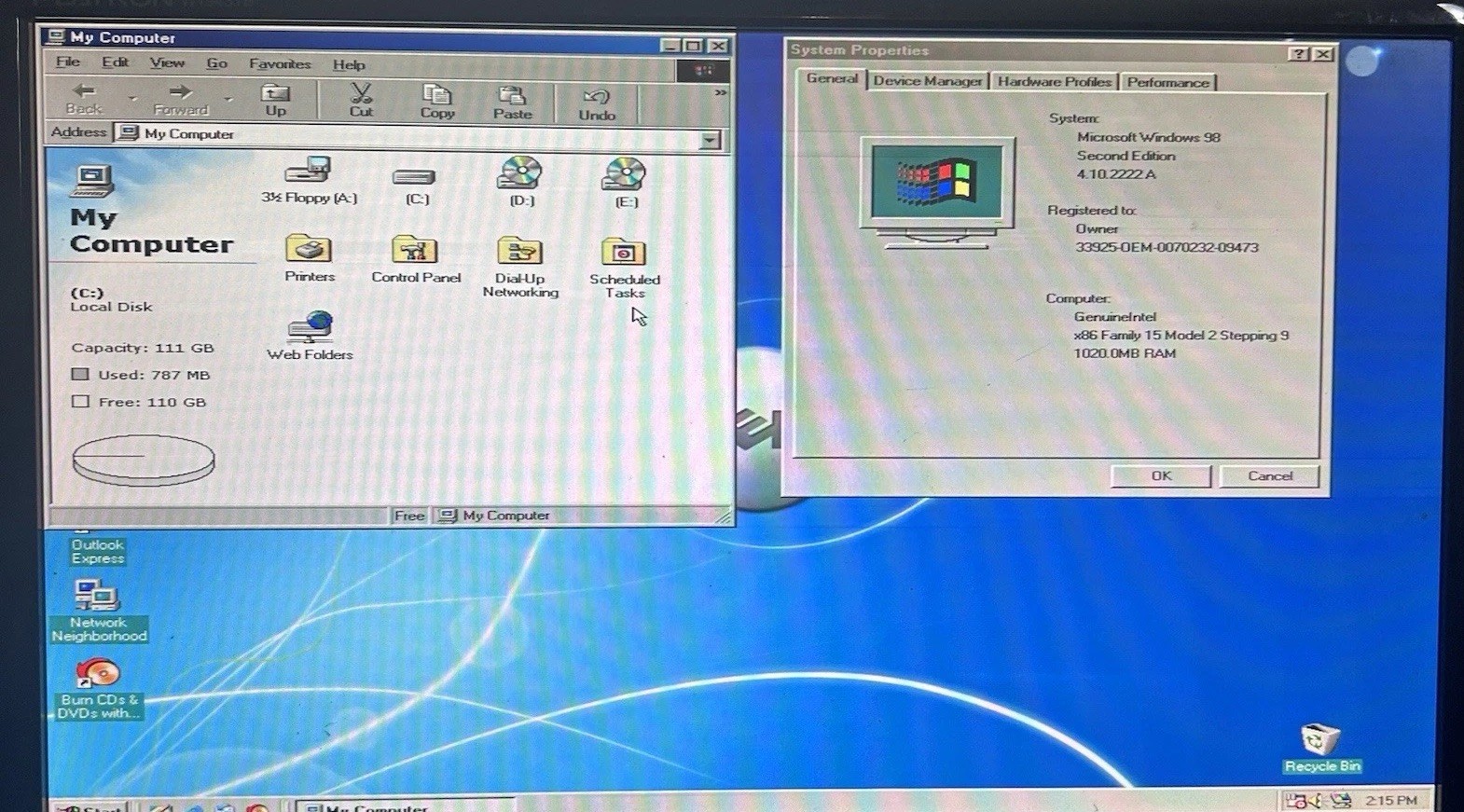Select the Network Neighborhood desktop icon
The image size is (1464, 812).
coord(98,611)
